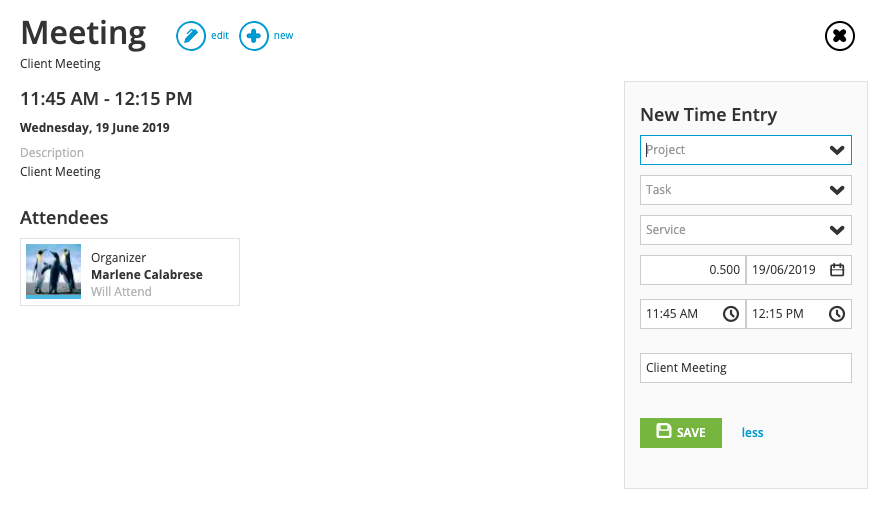Expand the Service dropdown arrow
This screenshot has height=509, width=876.
click(x=837, y=230)
